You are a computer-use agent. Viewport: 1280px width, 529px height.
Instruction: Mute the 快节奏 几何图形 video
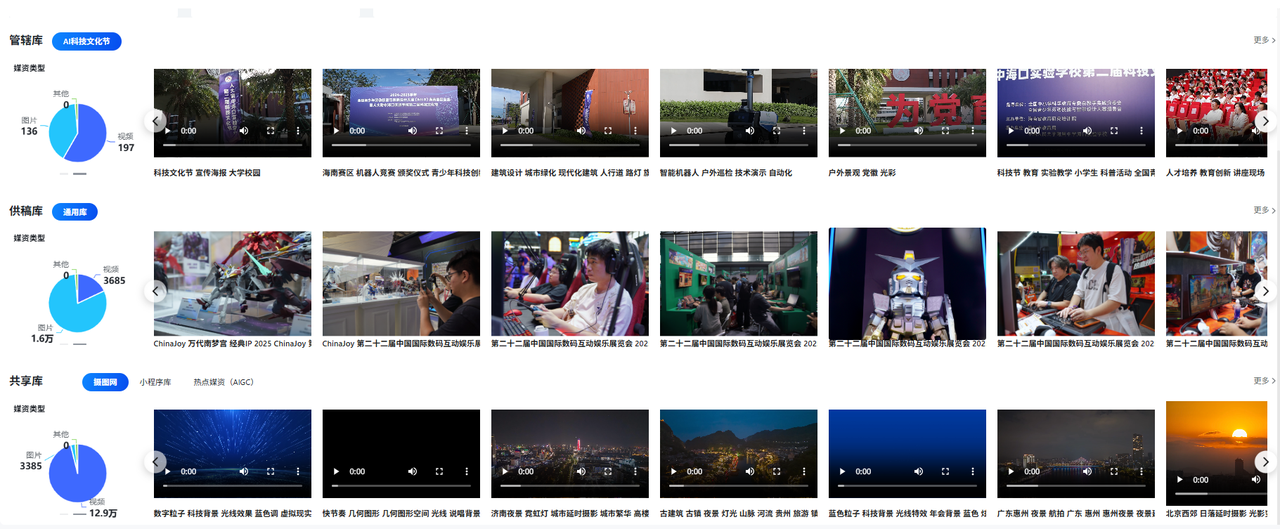pos(415,472)
